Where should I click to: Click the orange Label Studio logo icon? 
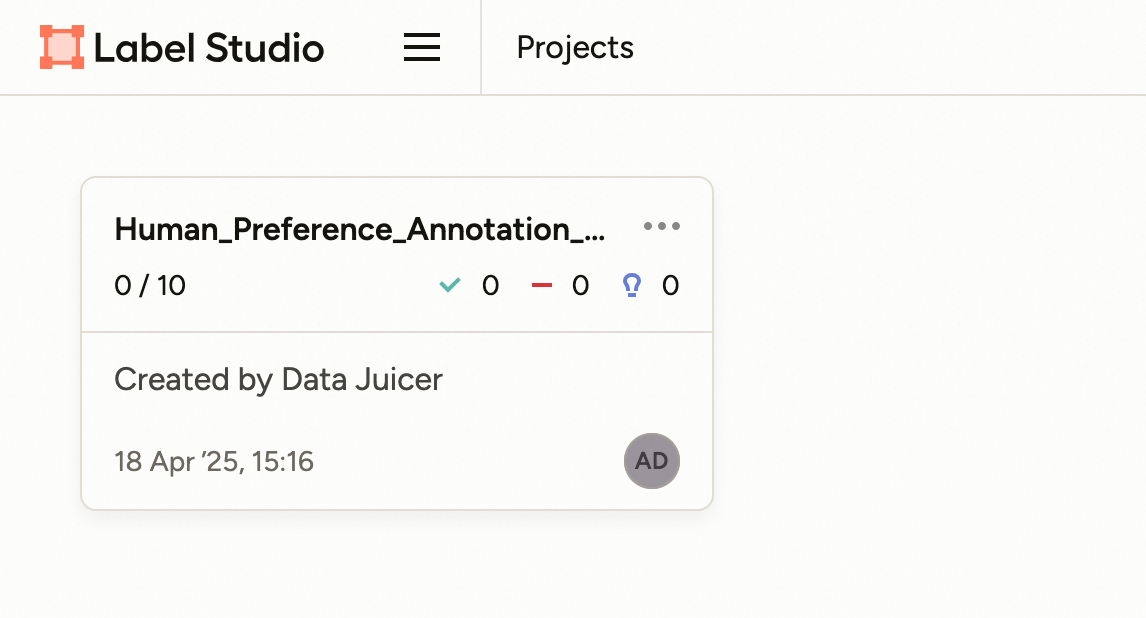point(62,47)
